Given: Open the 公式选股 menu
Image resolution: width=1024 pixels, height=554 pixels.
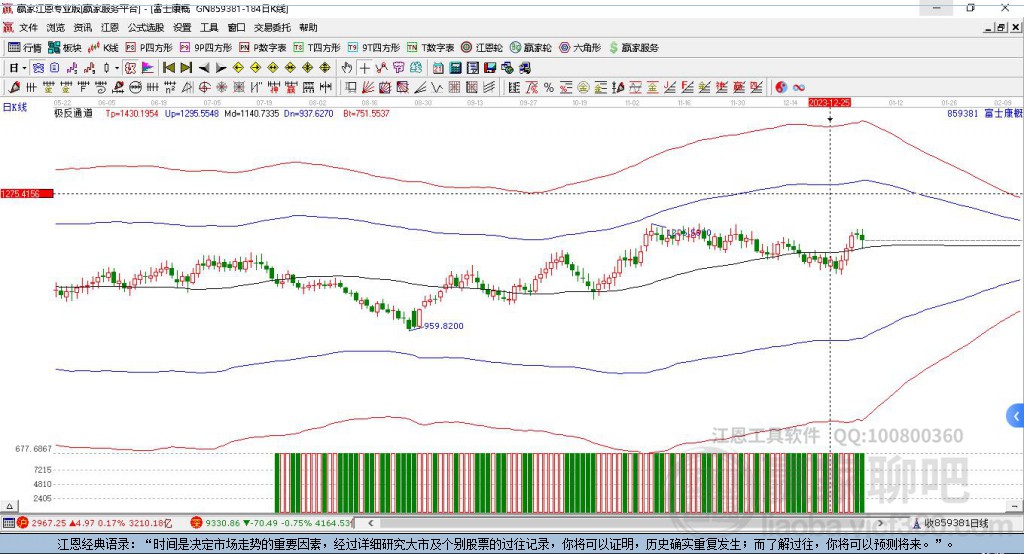Looking at the screenshot, I should (x=145, y=28).
